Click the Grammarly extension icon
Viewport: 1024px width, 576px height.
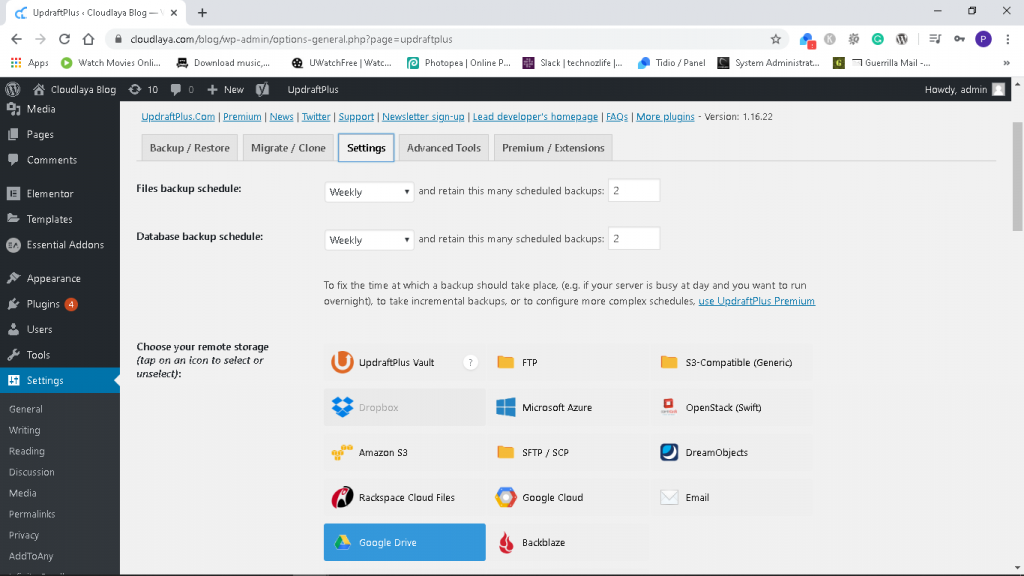[x=878, y=39]
